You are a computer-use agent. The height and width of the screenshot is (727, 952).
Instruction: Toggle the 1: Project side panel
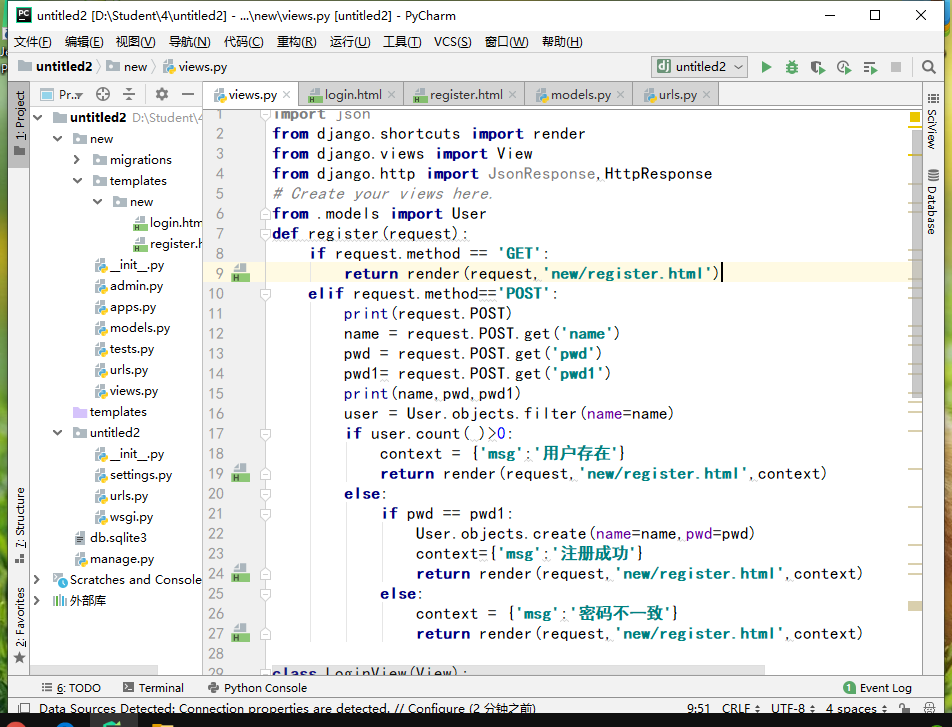coord(19,122)
